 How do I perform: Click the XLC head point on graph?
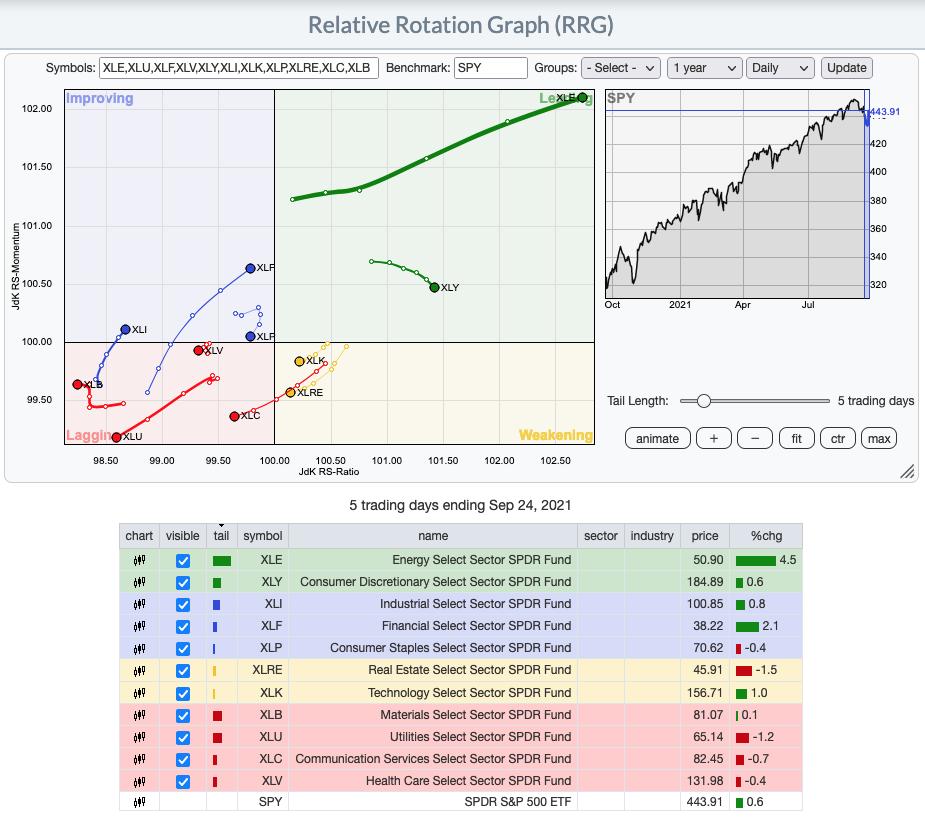pyautogui.click(x=234, y=416)
